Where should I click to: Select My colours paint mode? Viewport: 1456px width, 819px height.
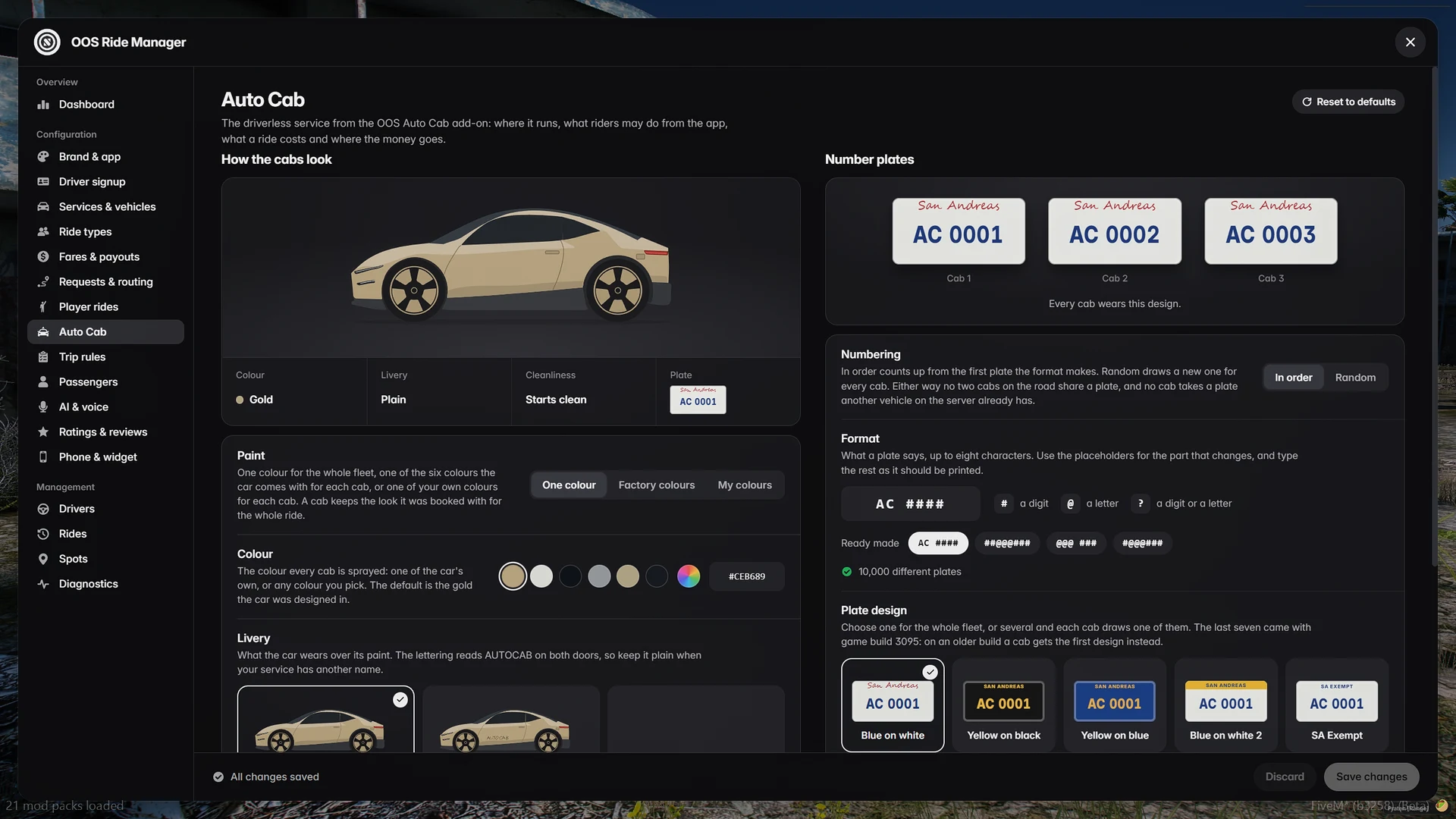pos(745,485)
